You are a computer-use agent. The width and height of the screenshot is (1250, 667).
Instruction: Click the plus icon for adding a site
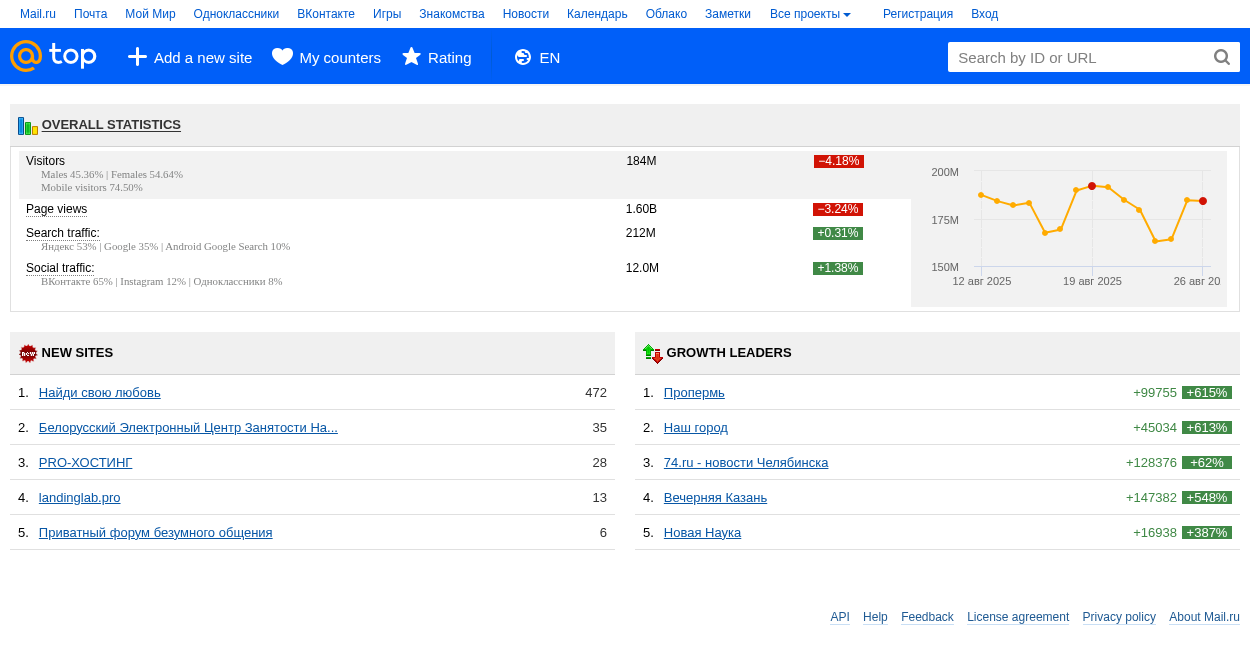pyautogui.click(x=137, y=57)
